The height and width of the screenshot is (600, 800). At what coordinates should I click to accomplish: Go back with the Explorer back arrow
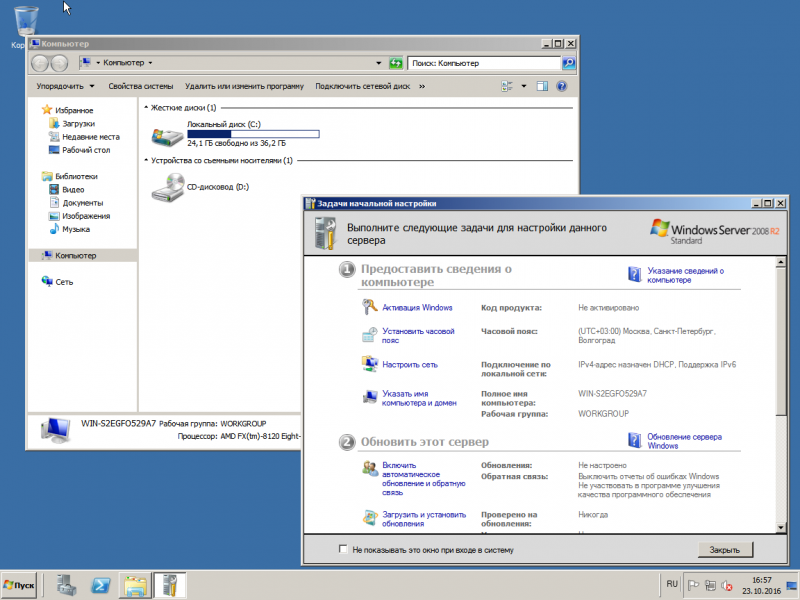[40, 63]
